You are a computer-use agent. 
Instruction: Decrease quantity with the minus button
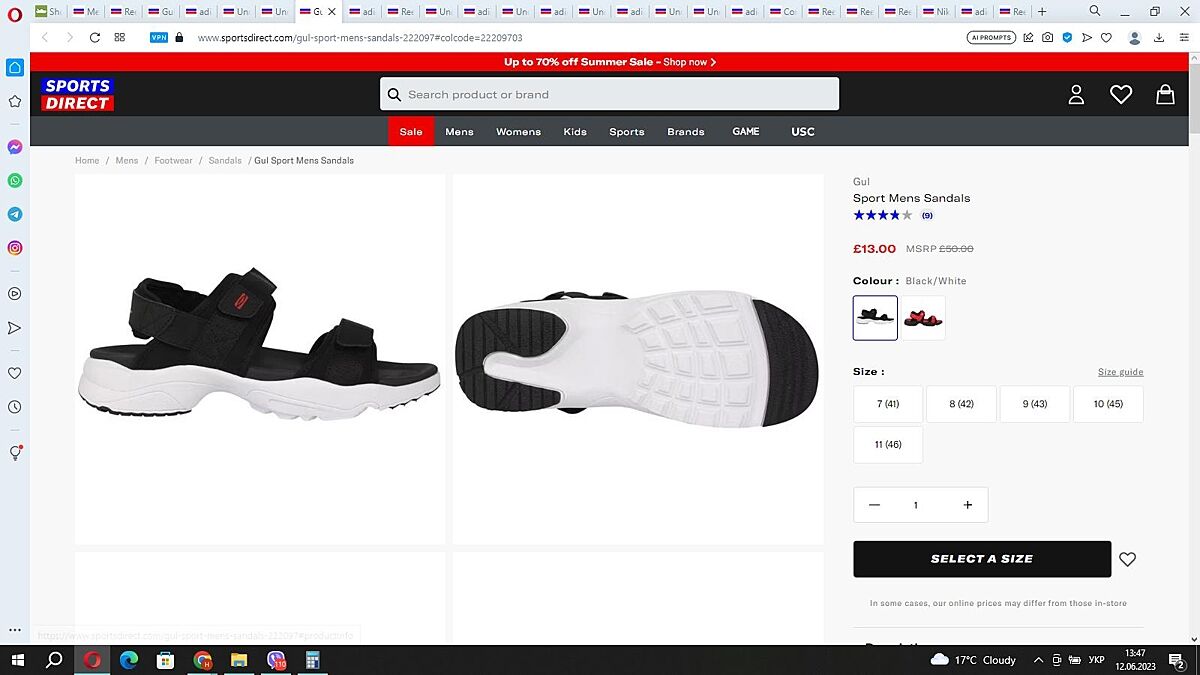(x=874, y=505)
